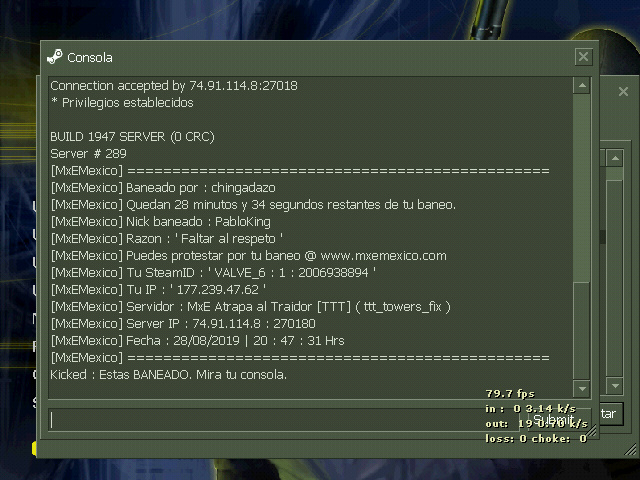Click the background window's scroll up arrow
This screenshot has height=480, width=640.
[615, 158]
